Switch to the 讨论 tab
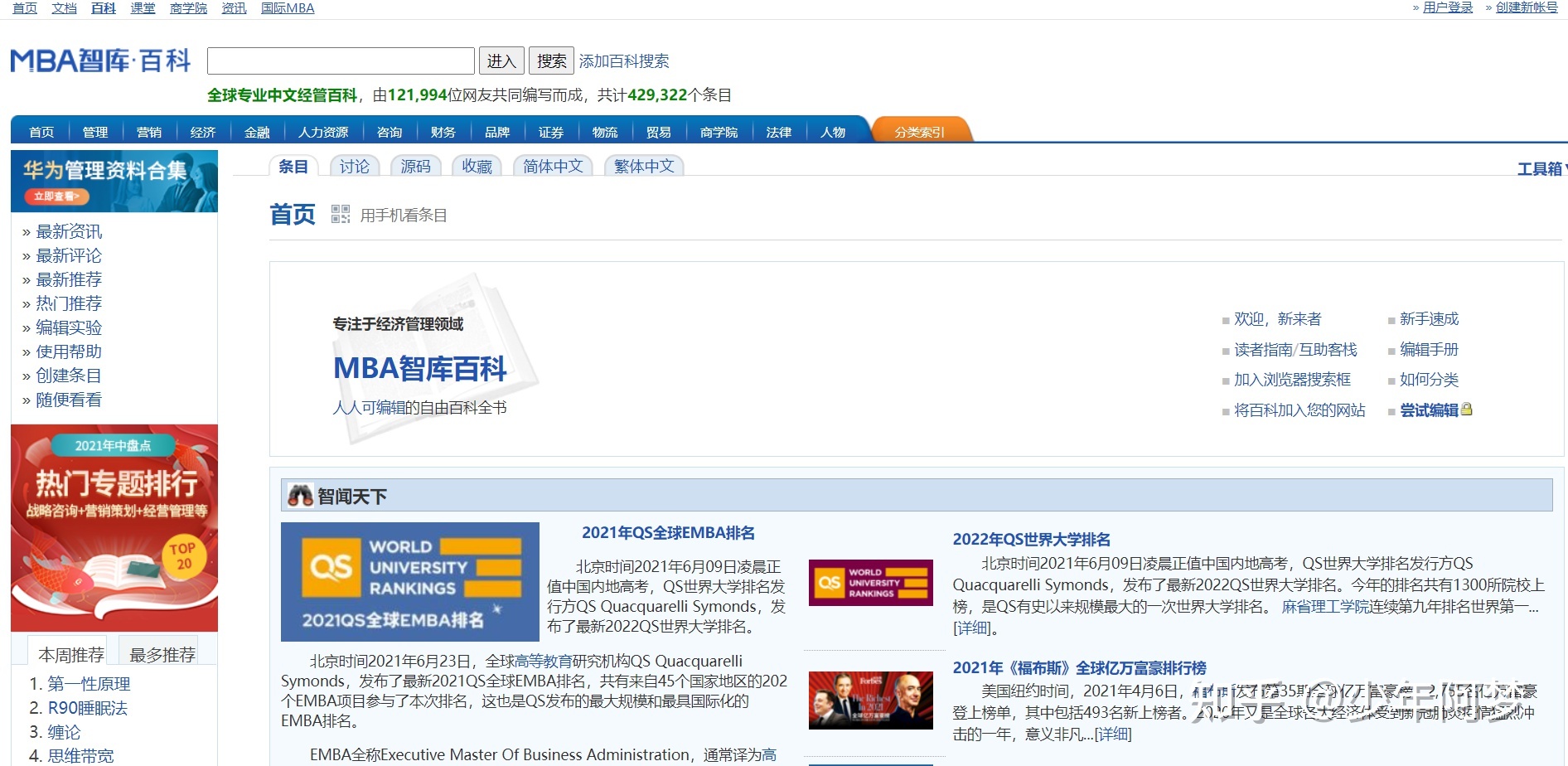This screenshot has height=766, width=1568. 354,167
